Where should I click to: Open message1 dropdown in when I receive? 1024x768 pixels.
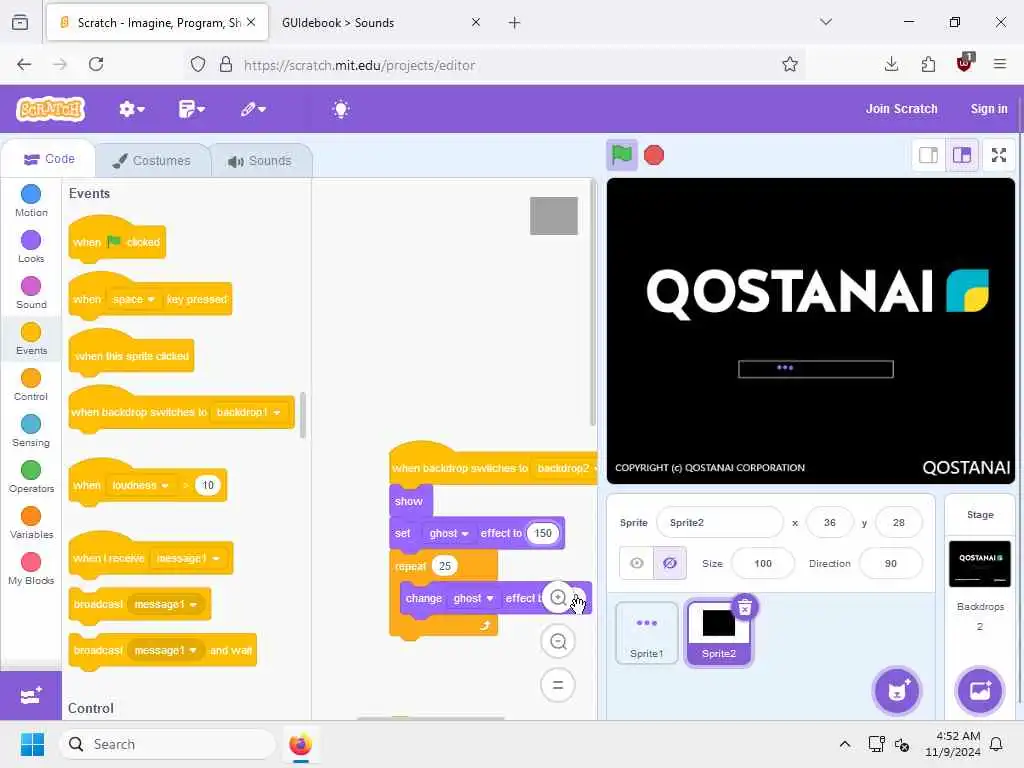pos(188,558)
